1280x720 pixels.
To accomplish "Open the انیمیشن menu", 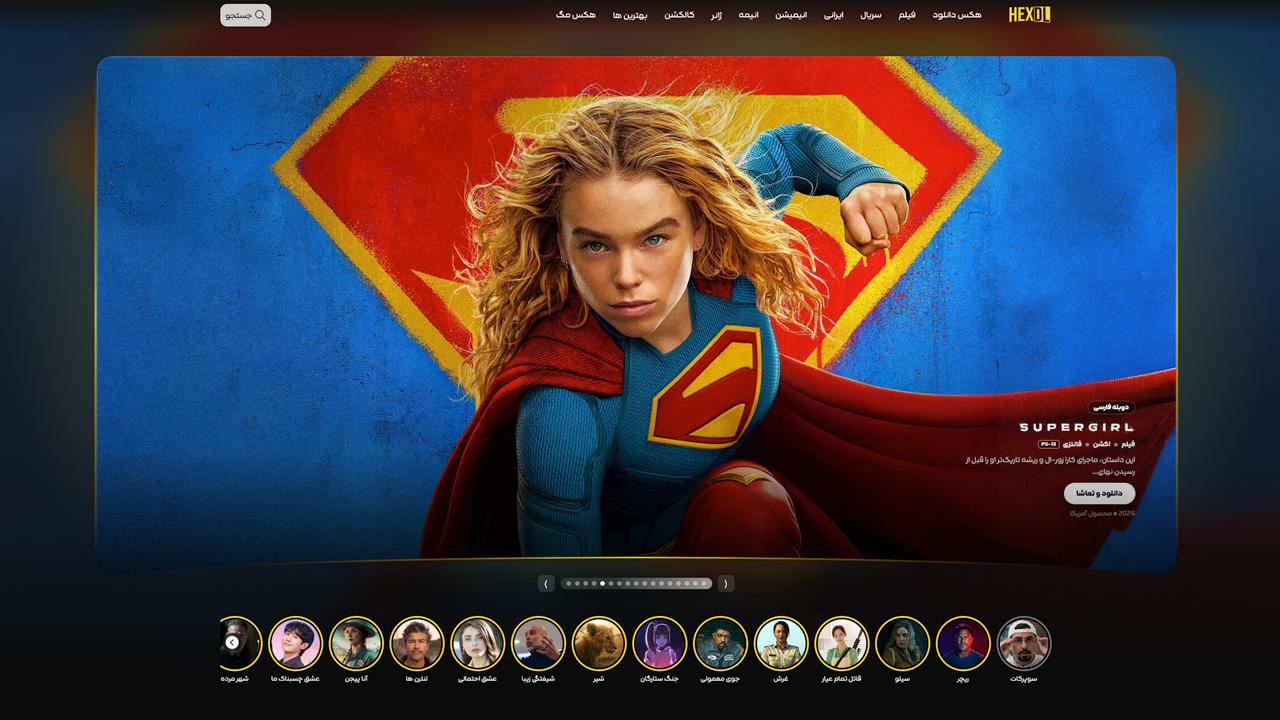I will click(x=791, y=15).
